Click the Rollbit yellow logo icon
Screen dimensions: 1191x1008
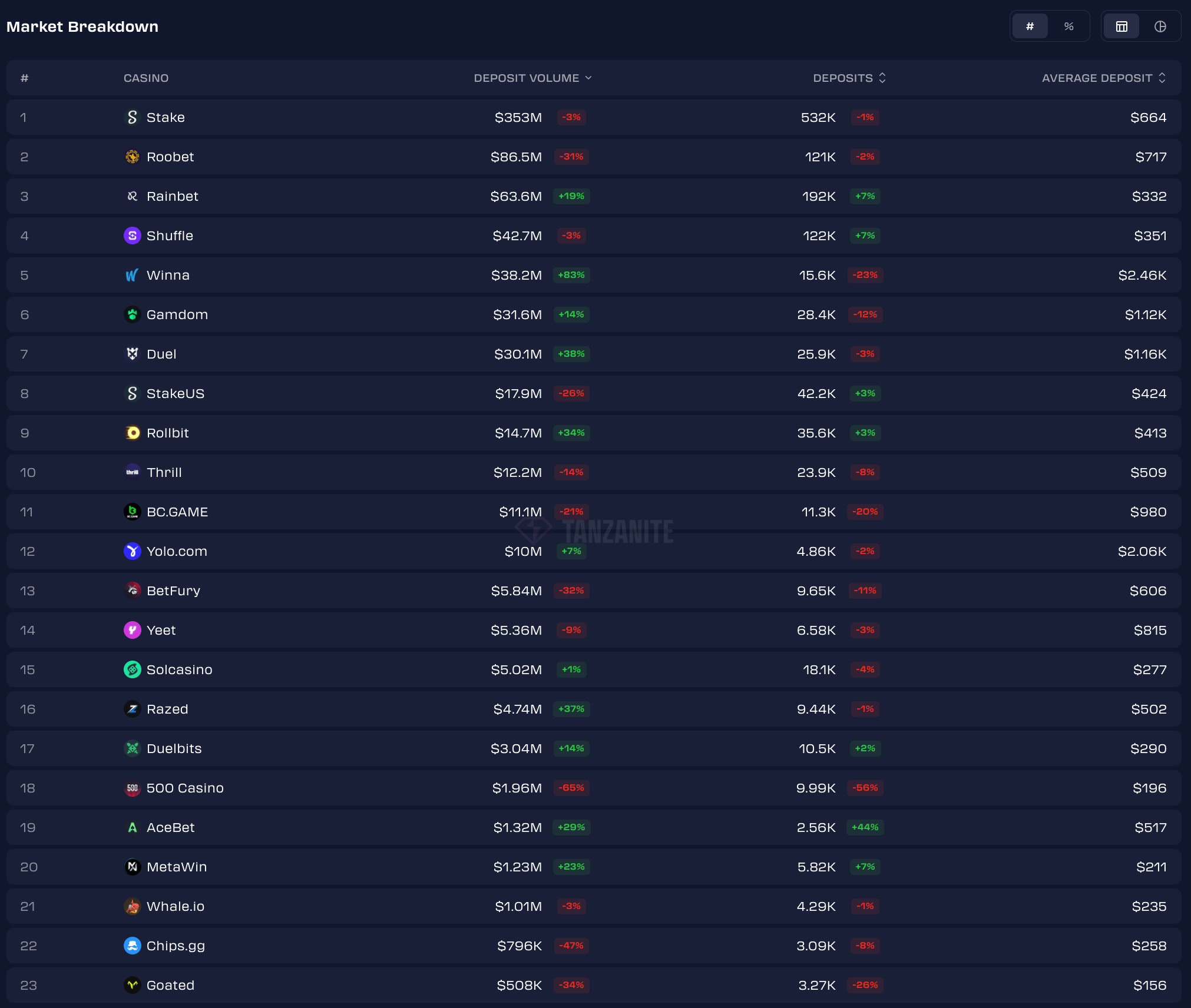click(132, 433)
